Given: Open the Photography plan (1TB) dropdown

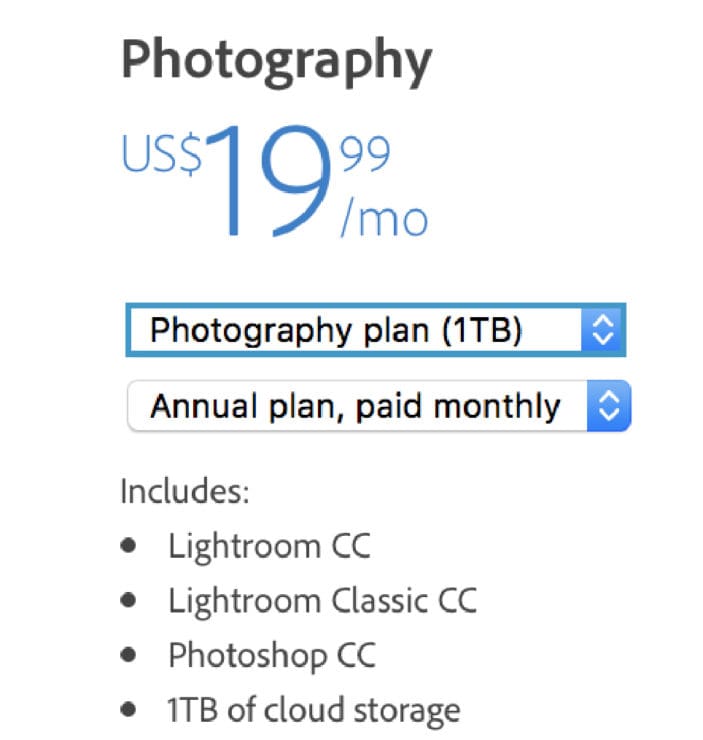Looking at the screenshot, I should 376,330.
